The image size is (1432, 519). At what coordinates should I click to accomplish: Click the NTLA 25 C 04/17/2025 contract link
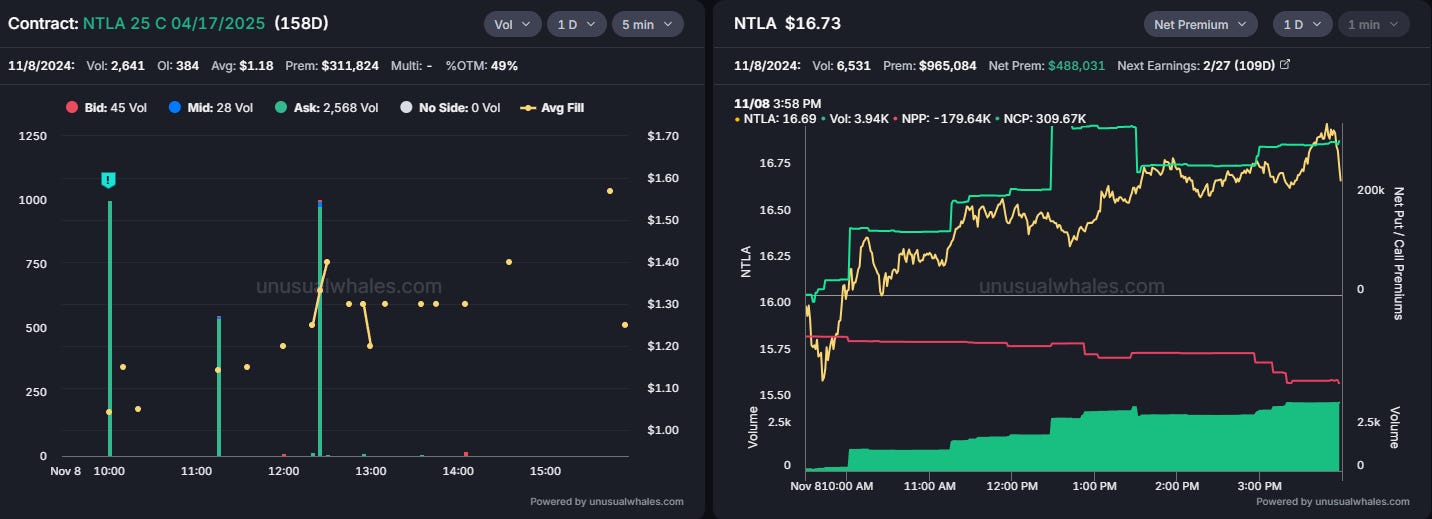click(x=175, y=23)
